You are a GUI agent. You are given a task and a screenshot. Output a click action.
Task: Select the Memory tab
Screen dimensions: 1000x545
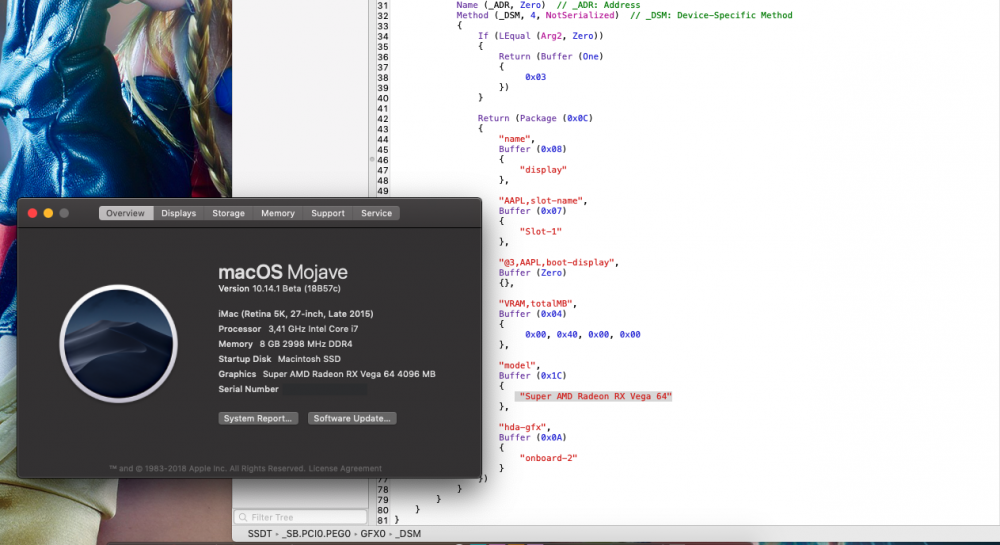click(278, 213)
